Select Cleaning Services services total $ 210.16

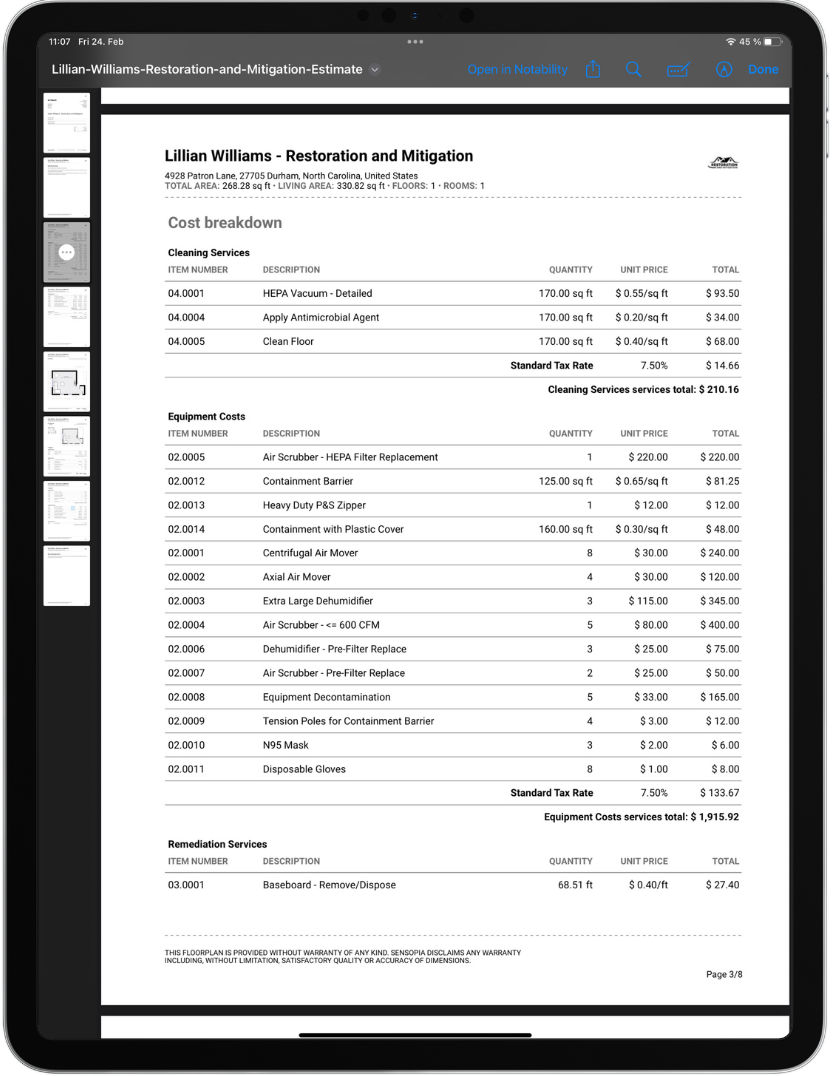(x=643, y=389)
